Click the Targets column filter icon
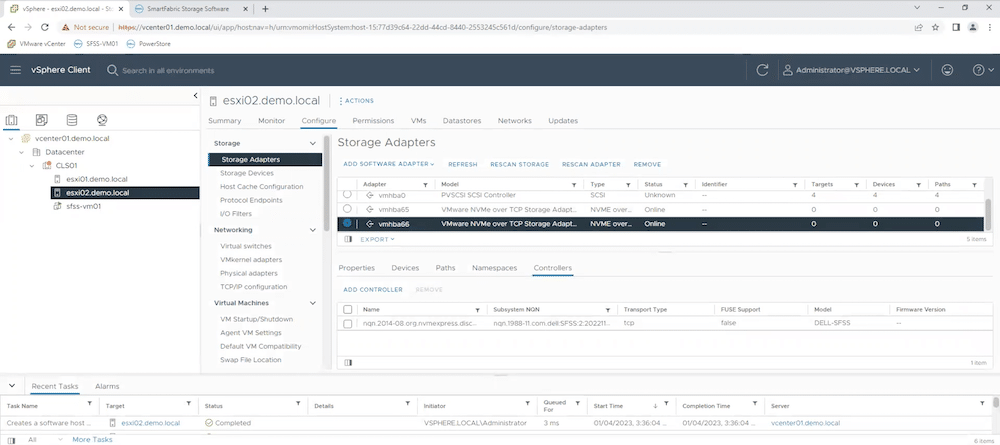 click(857, 185)
